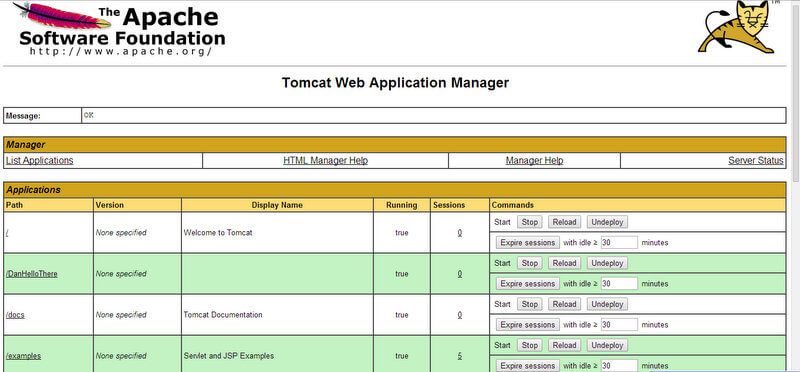Viewport: 800px width, 372px height.
Task: Click 'true' running value for /DanHelloThere
Action: click(x=402, y=274)
